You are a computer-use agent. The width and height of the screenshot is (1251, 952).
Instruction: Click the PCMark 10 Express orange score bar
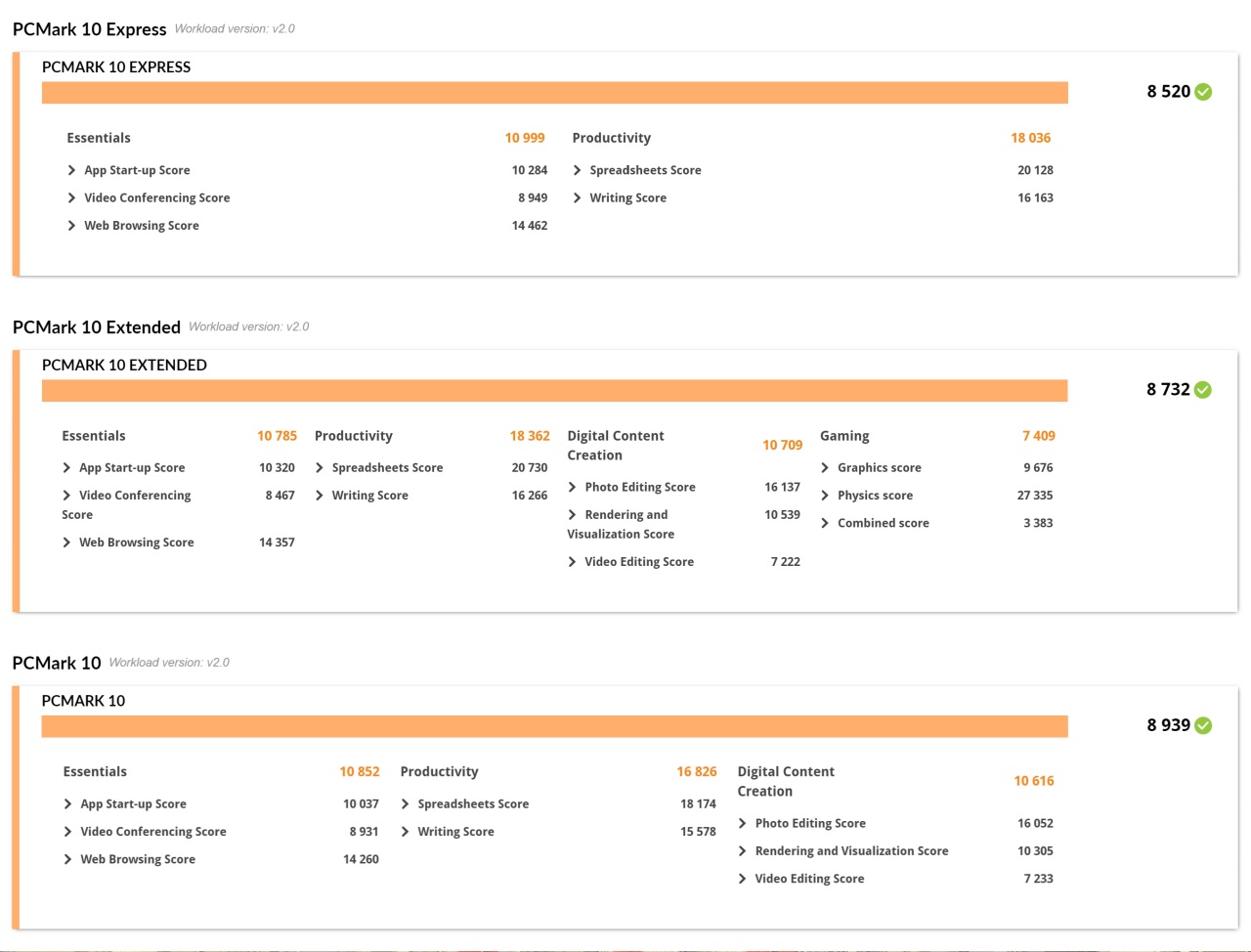point(554,93)
